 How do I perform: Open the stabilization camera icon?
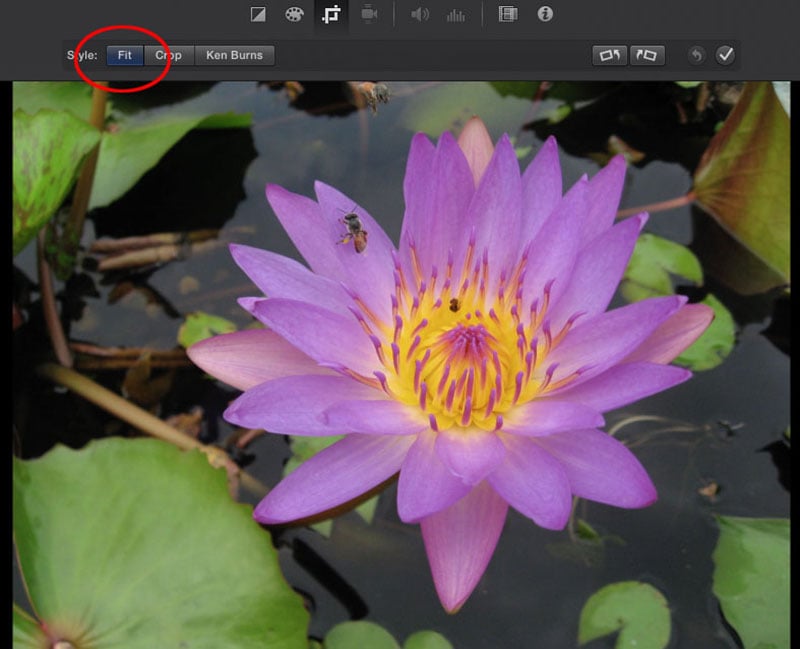pyautogui.click(x=369, y=14)
